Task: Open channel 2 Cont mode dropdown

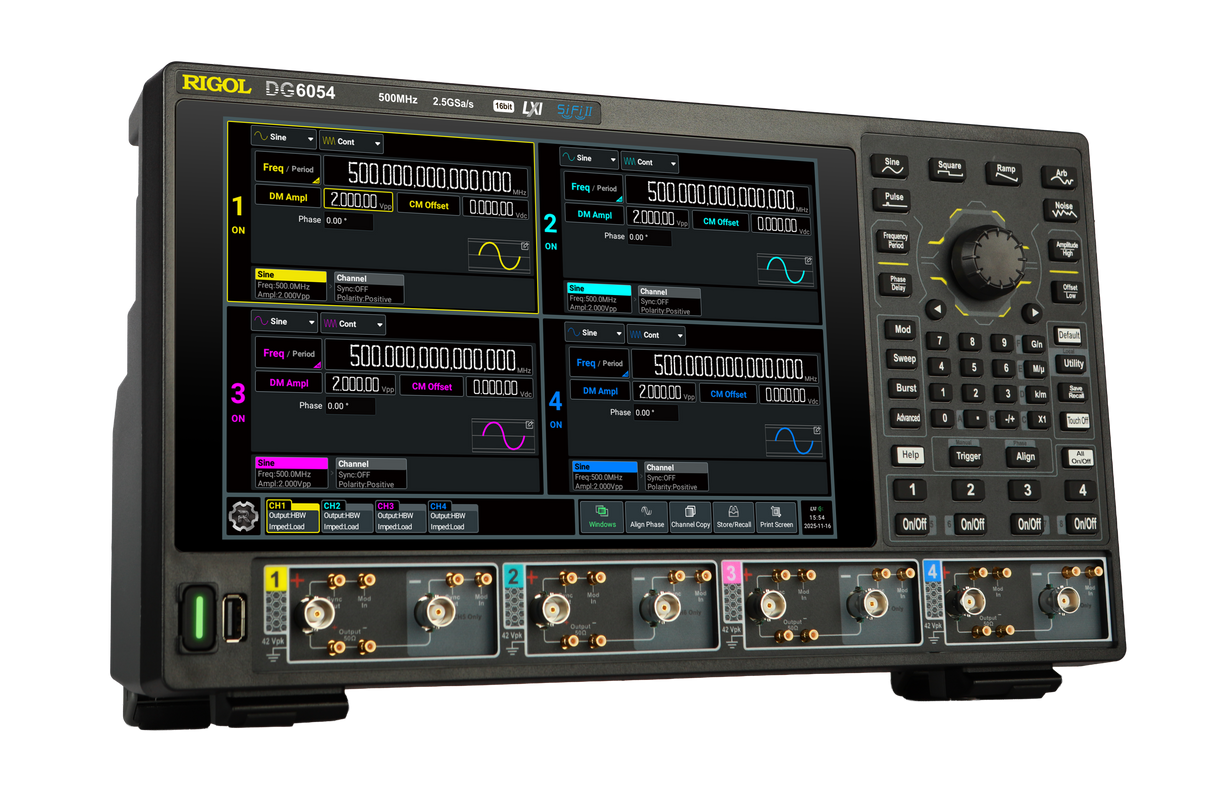Action: tap(649, 162)
